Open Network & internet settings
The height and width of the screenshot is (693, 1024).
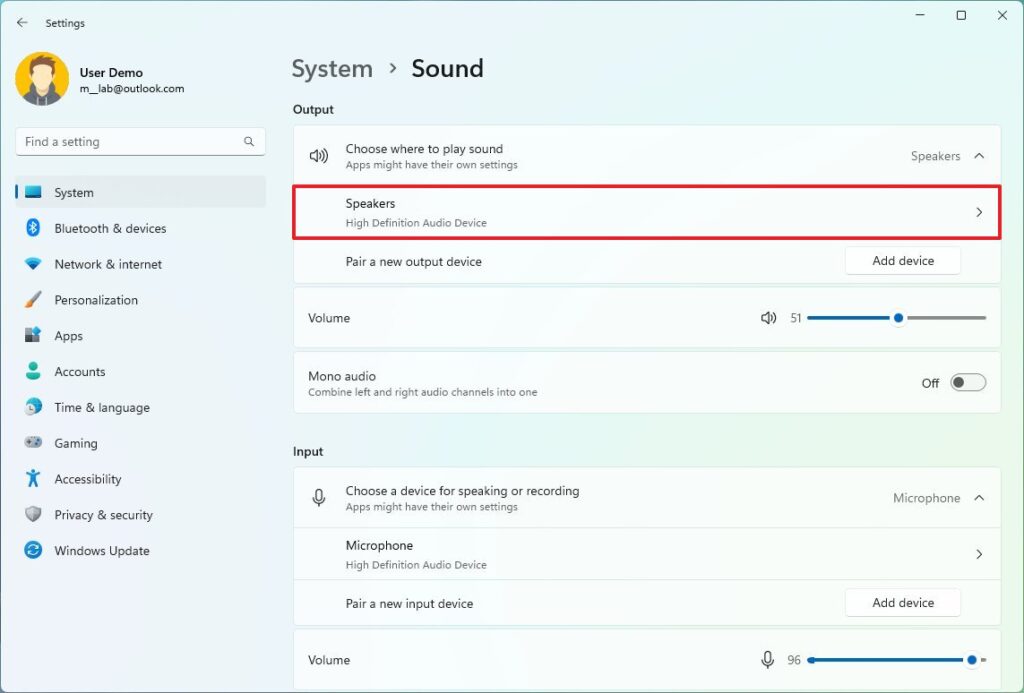(x=110, y=264)
